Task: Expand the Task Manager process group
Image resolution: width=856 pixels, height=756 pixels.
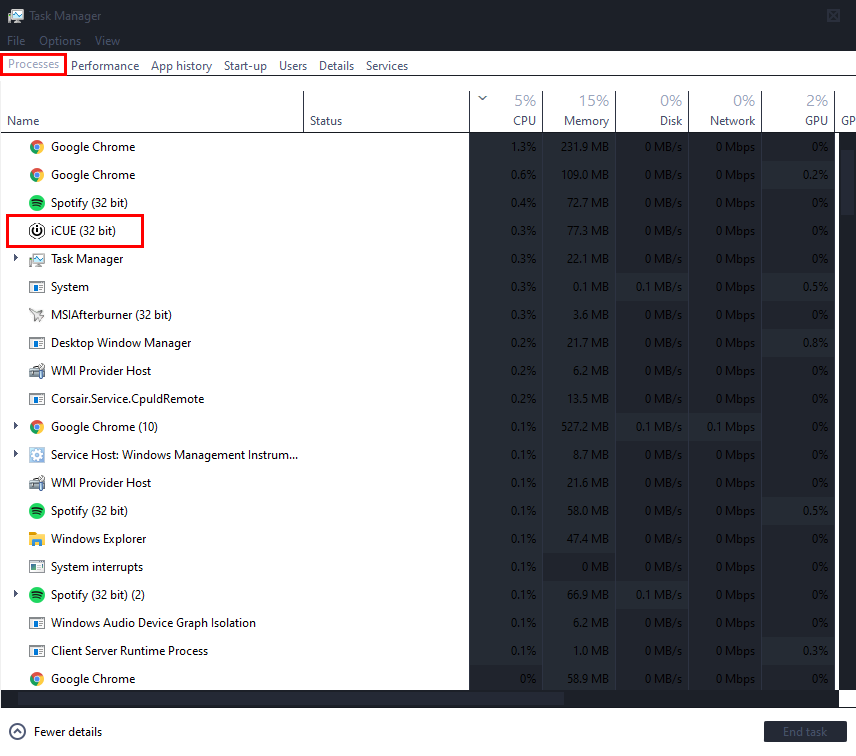Action: [16, 258]
